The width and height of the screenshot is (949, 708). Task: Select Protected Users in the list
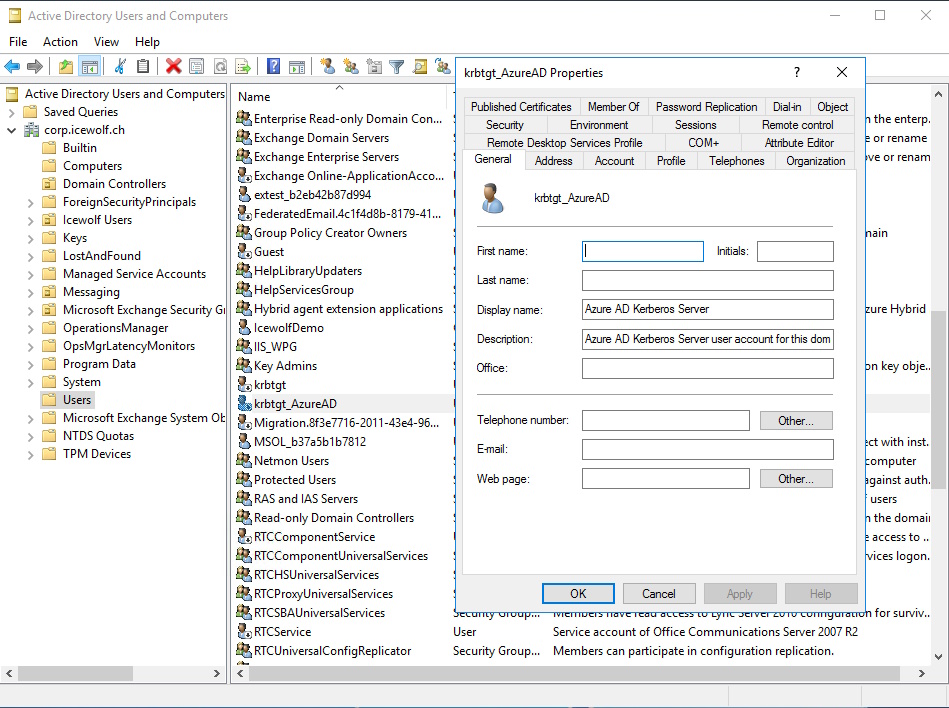(295, 480)
